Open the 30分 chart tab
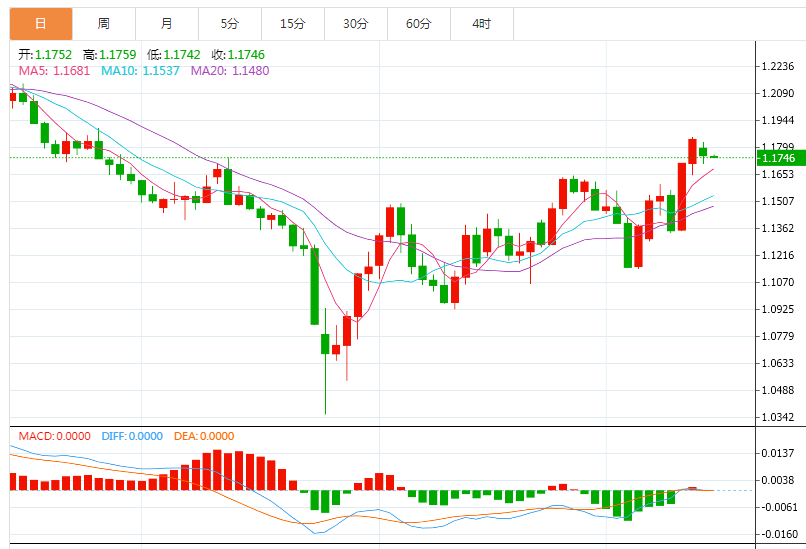The height and width of the screenshot is (549, 806). click(x=356, y=24)
